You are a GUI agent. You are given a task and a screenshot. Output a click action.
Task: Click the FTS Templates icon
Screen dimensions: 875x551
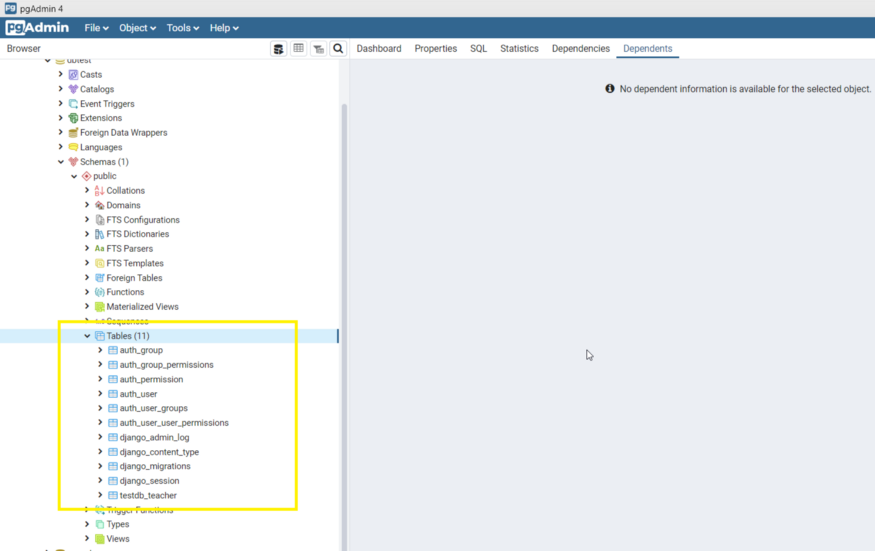99,263
